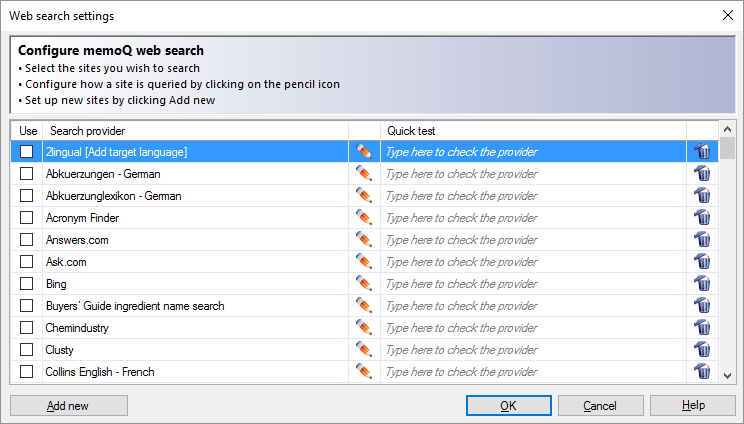This screenshot has height=424, width=744.
Task: Check the box next to Answers.com
Action: point(27,240)
